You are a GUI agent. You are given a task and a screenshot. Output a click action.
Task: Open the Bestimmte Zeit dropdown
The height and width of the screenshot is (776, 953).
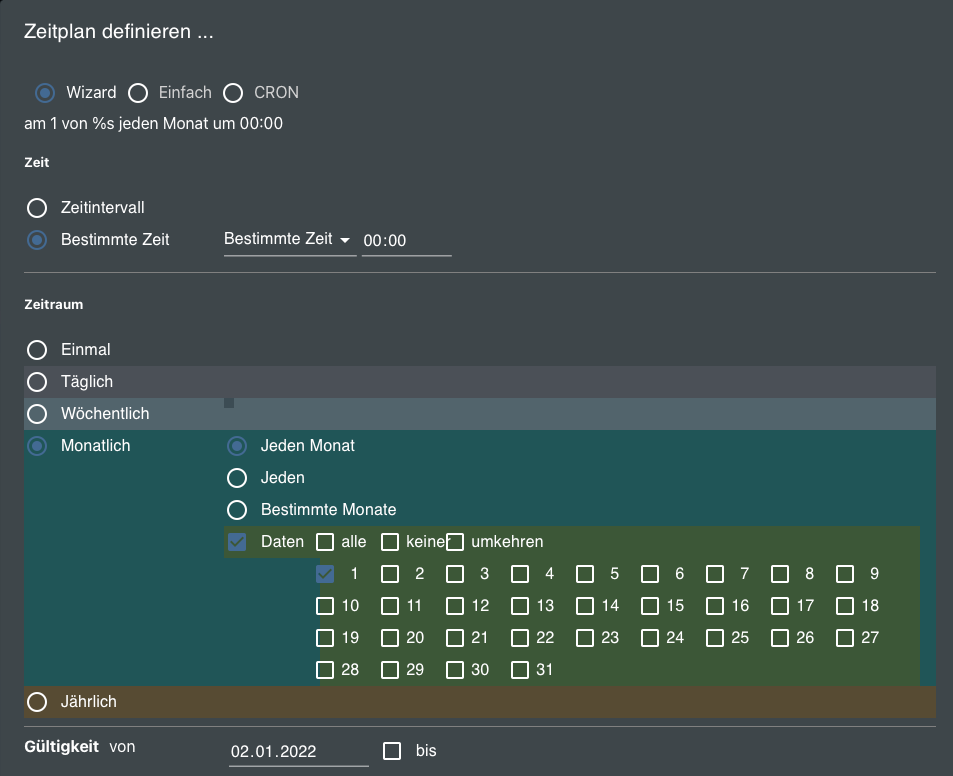click(x=288, y=240)
